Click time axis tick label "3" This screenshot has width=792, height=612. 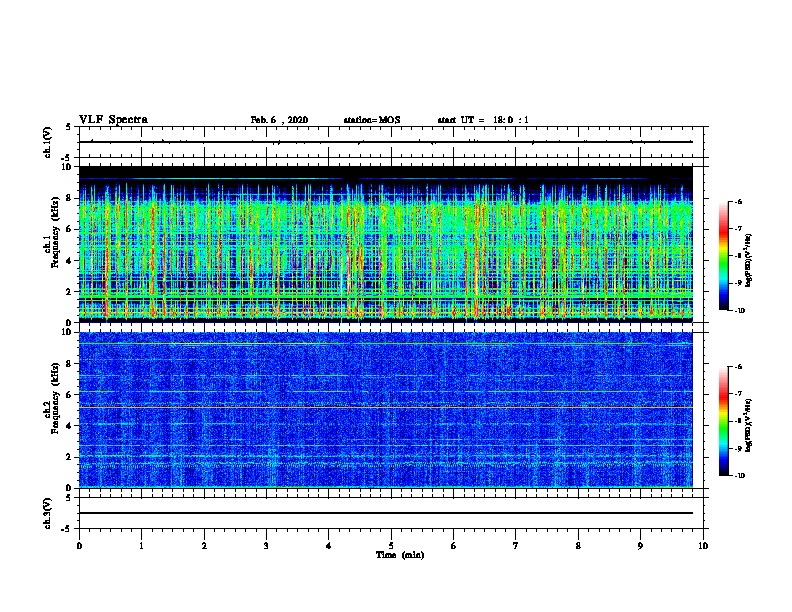pyautogui.click(x=266, y=546)
